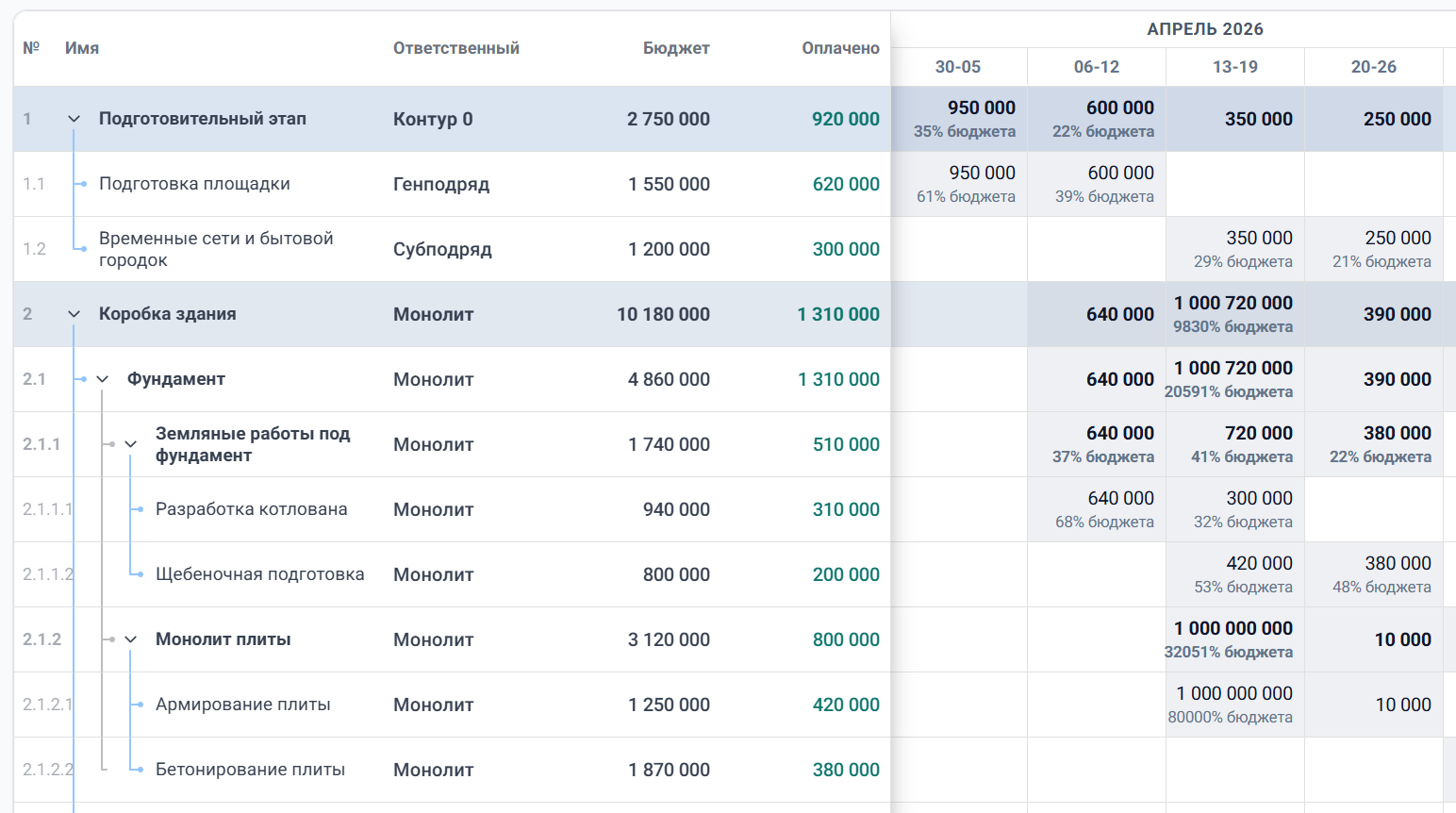The image size is (1456, 813).
Task: Collapse the Коробка здания group chevron
Action: coord(74,314)
